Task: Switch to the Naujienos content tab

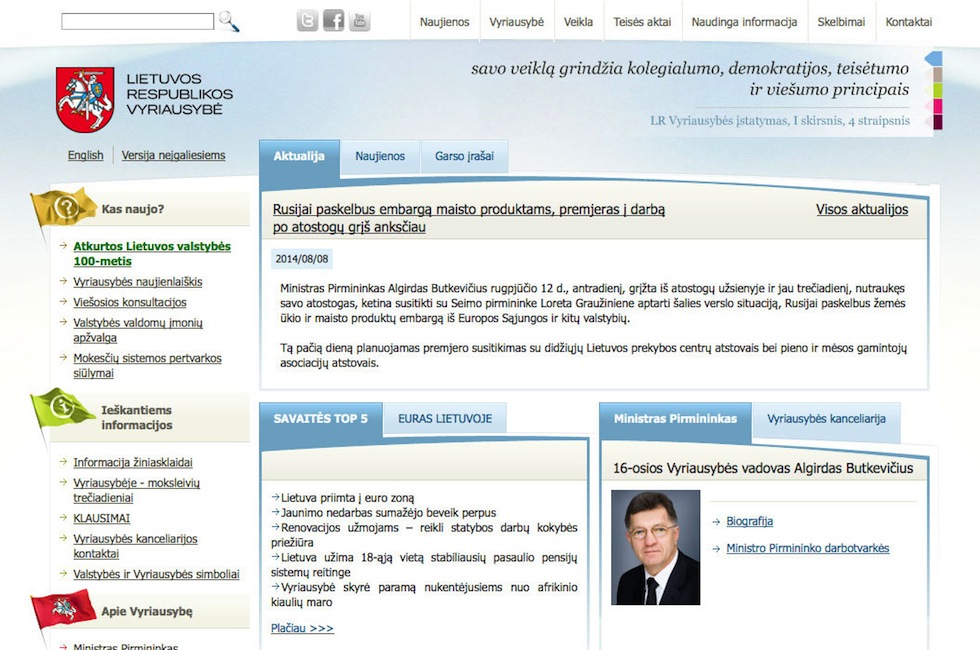Action: (x=380, y=156)
